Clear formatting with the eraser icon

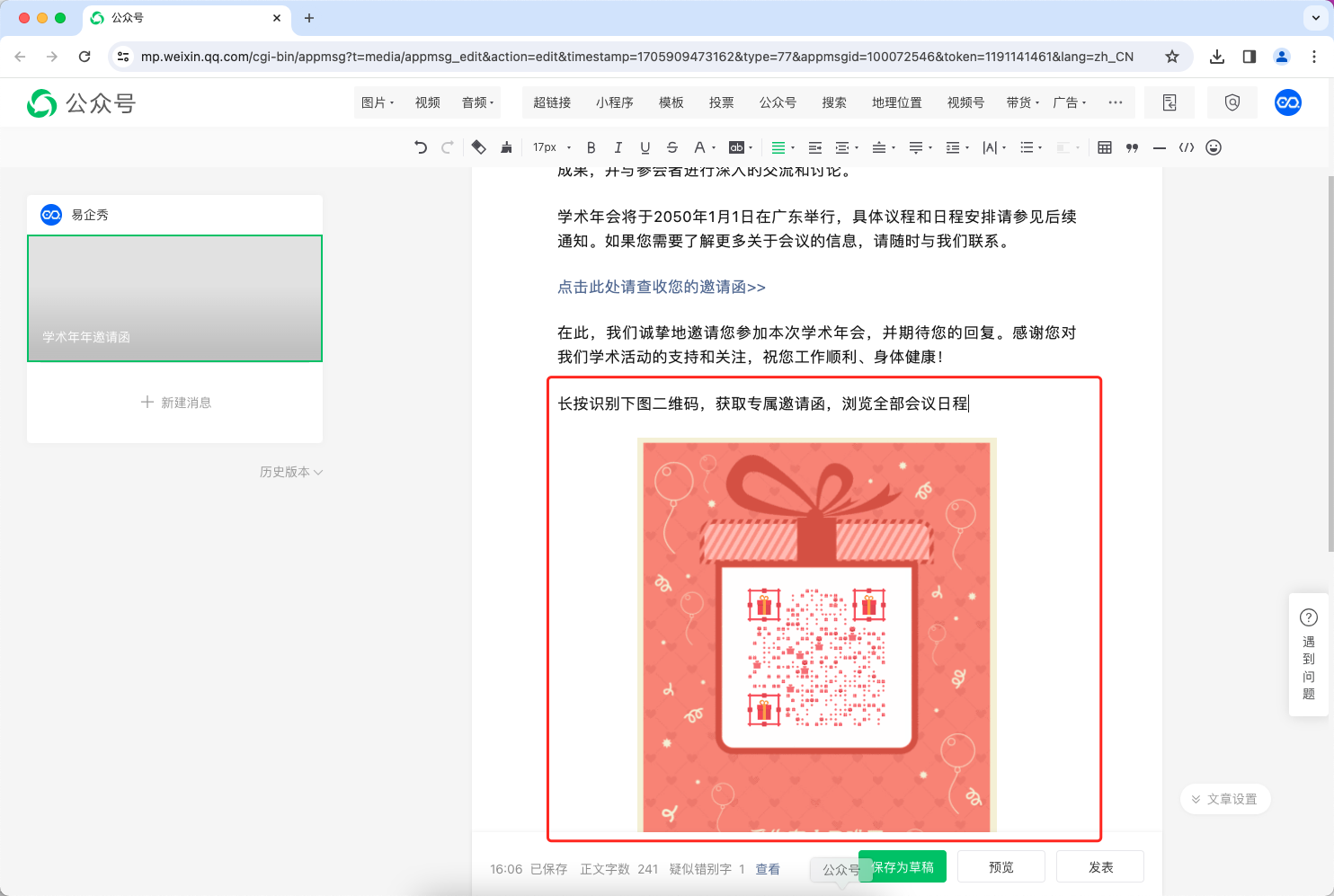click(x=478, y=147)
